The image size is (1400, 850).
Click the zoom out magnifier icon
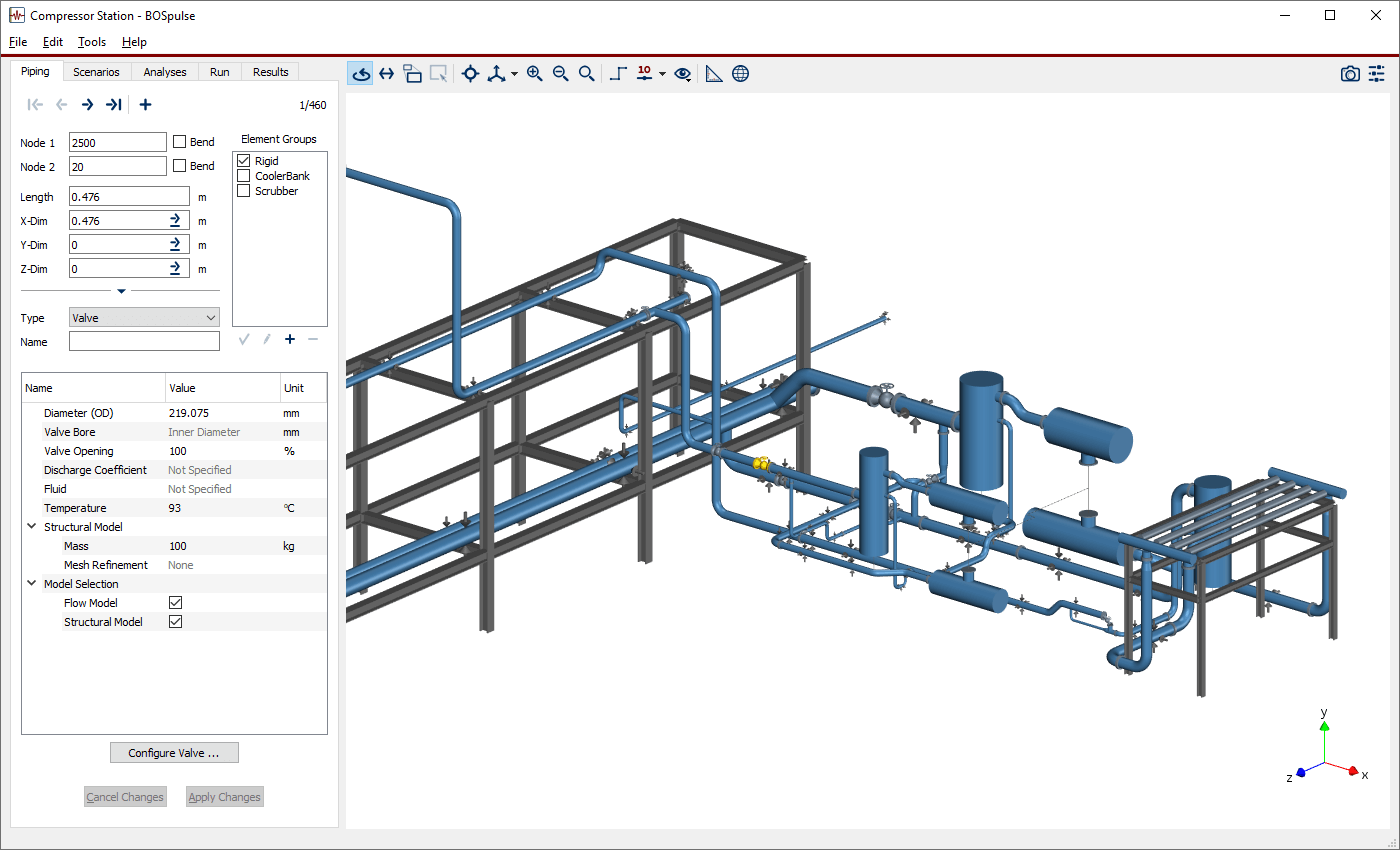[561, 73]
